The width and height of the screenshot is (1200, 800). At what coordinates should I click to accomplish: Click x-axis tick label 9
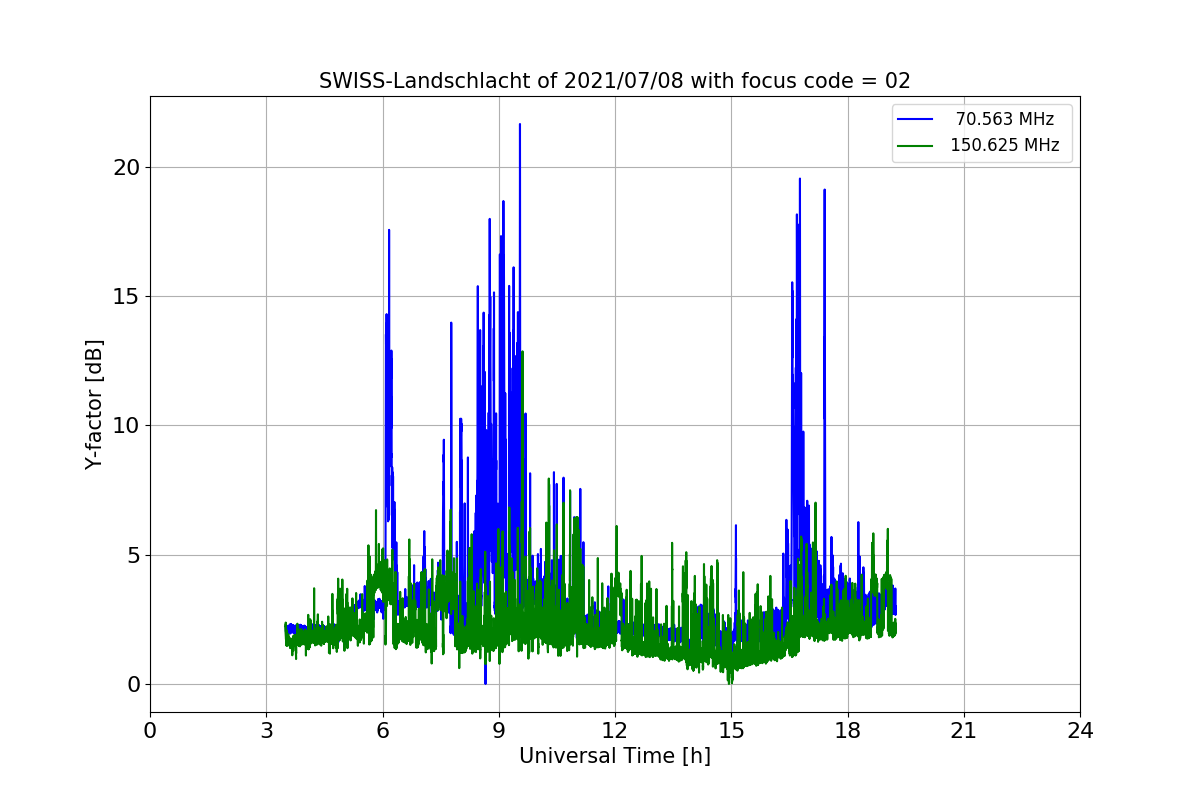click(498, 731)
